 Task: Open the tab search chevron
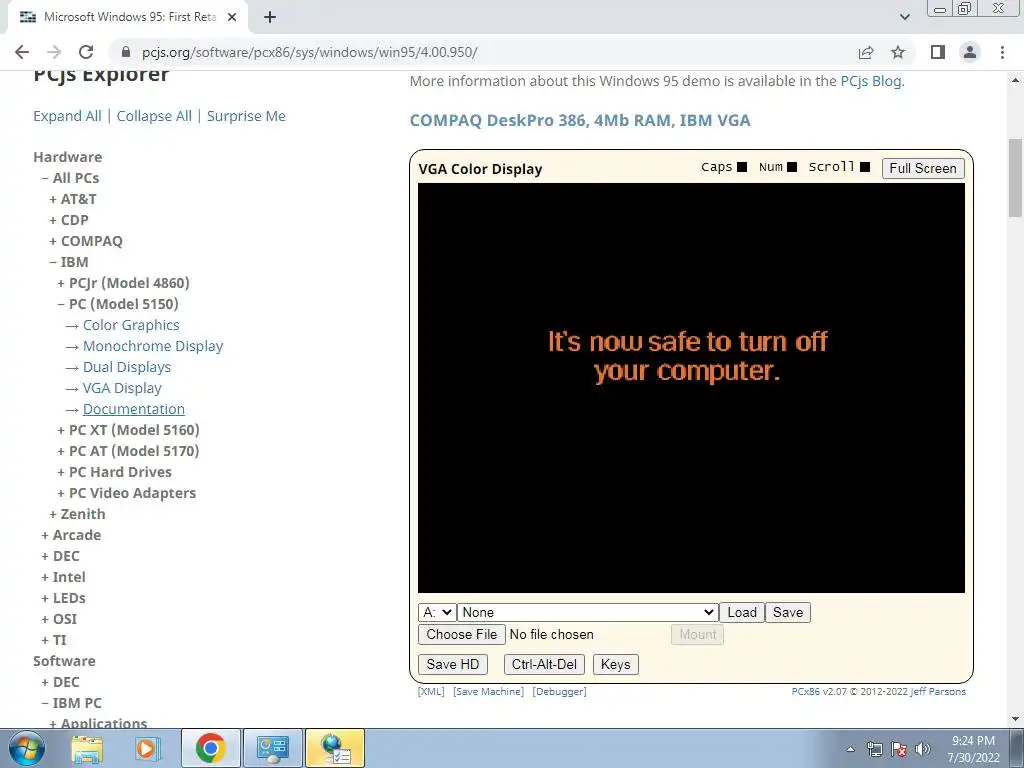tap(904, 17)
